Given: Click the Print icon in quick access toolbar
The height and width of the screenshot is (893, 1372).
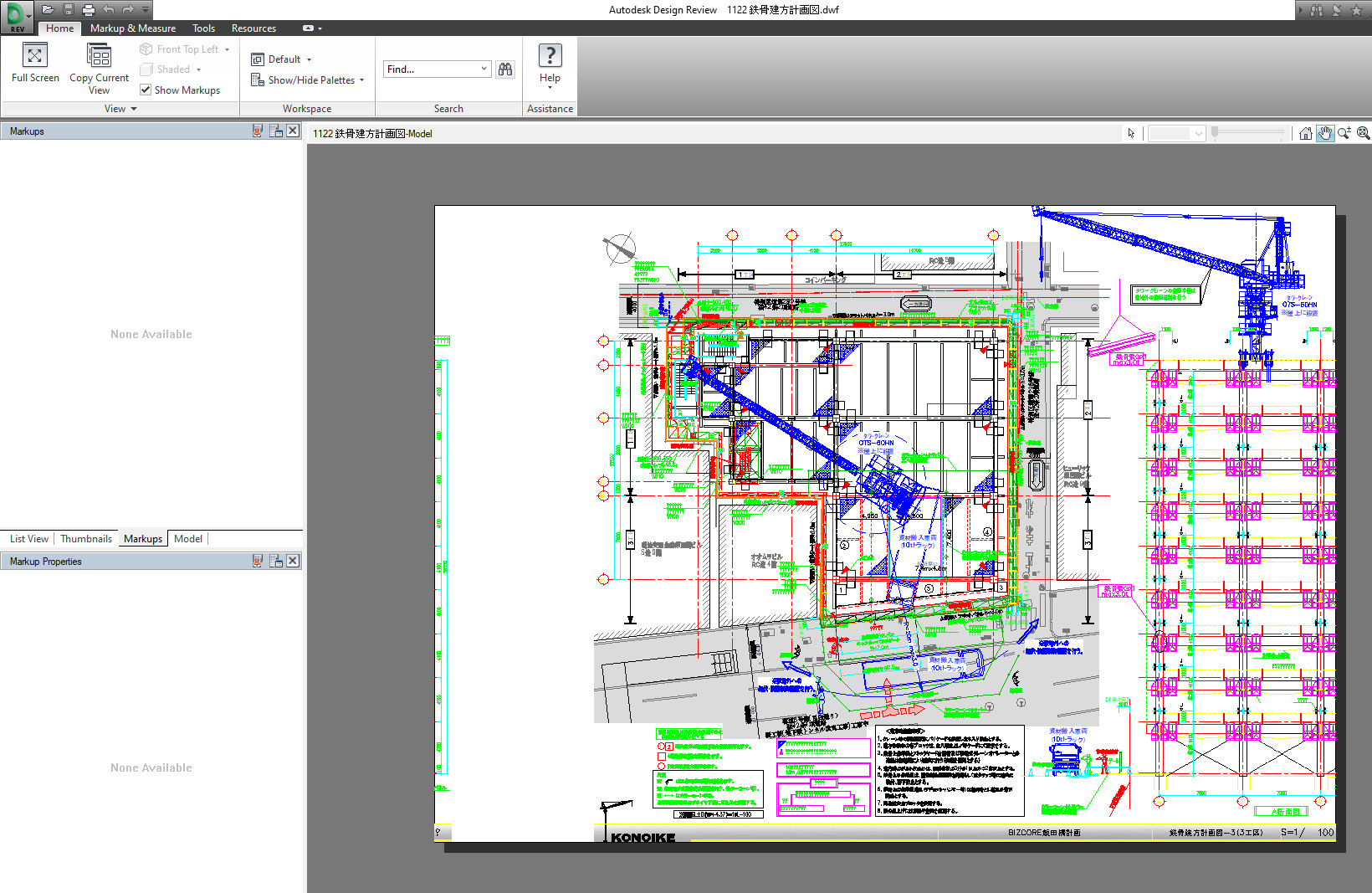Looking at the screenshot, I should 88,9.
